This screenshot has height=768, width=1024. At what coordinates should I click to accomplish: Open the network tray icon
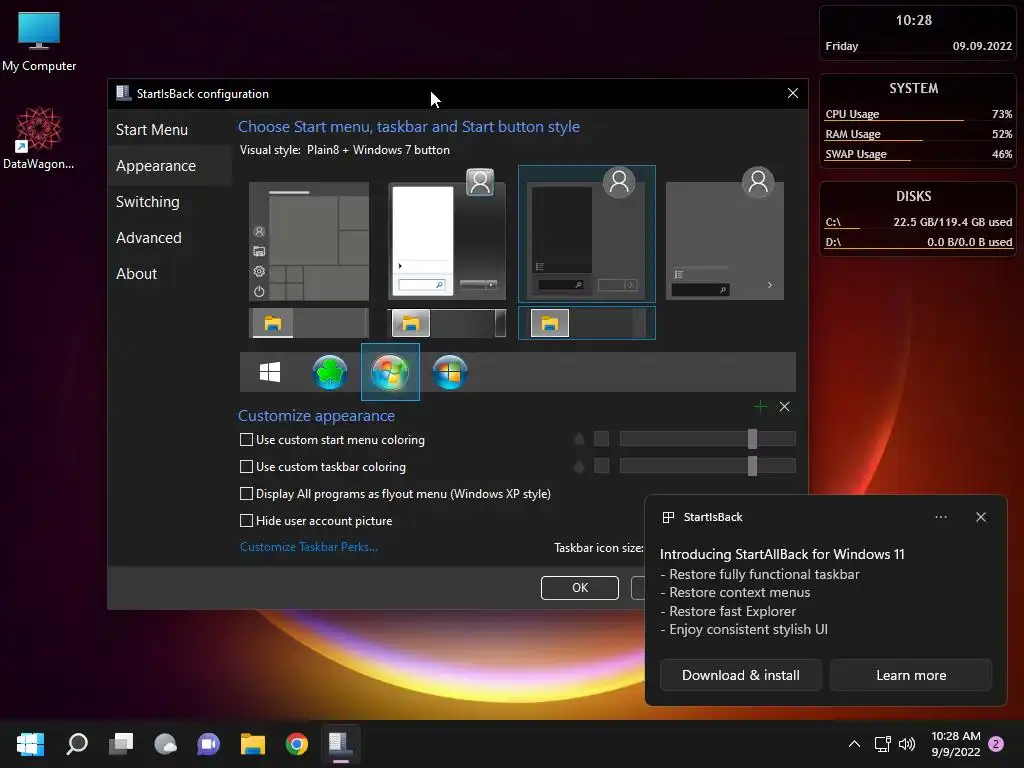882,744
